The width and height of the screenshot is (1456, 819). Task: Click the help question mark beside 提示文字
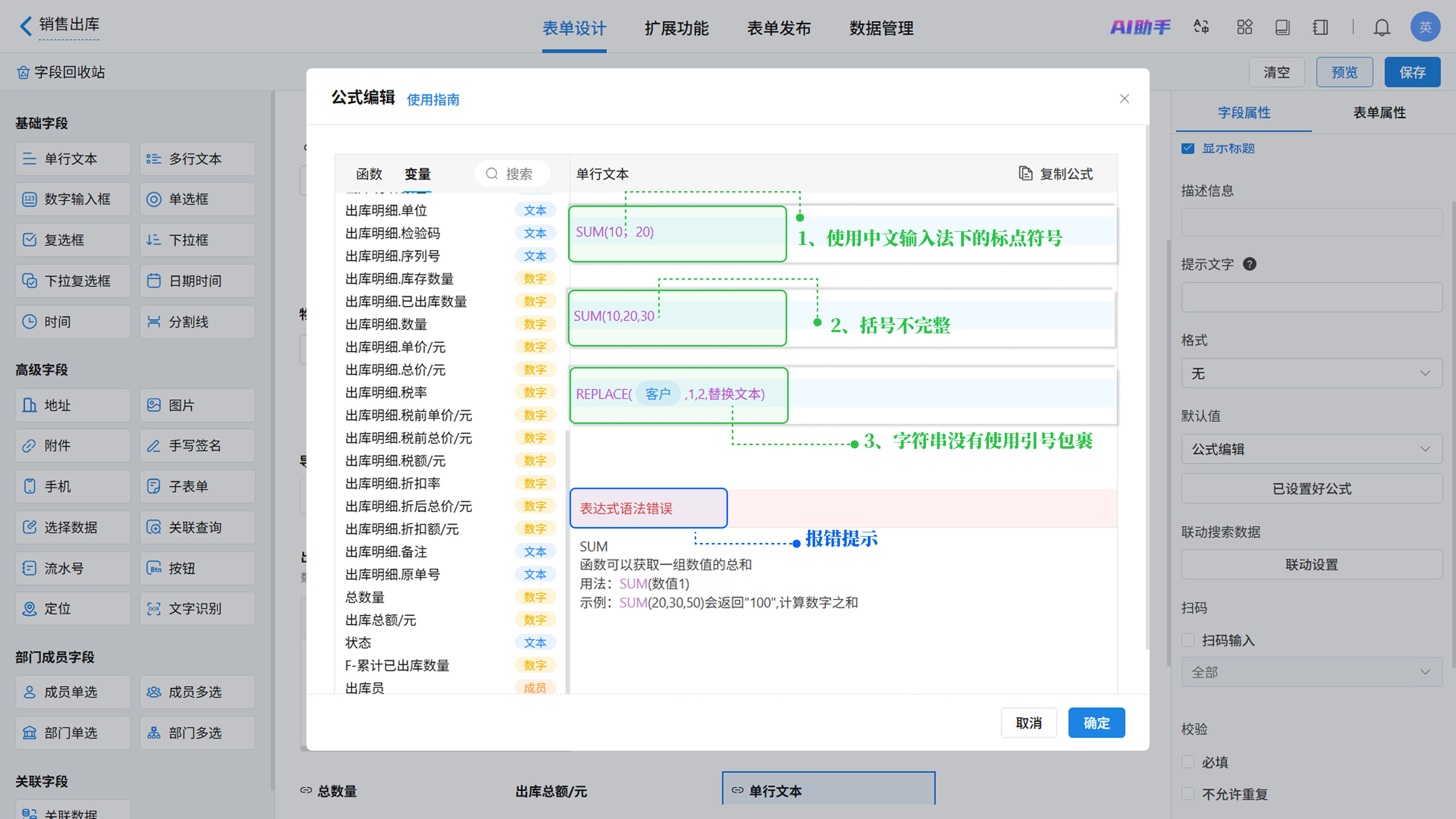tap(1249, 264)
